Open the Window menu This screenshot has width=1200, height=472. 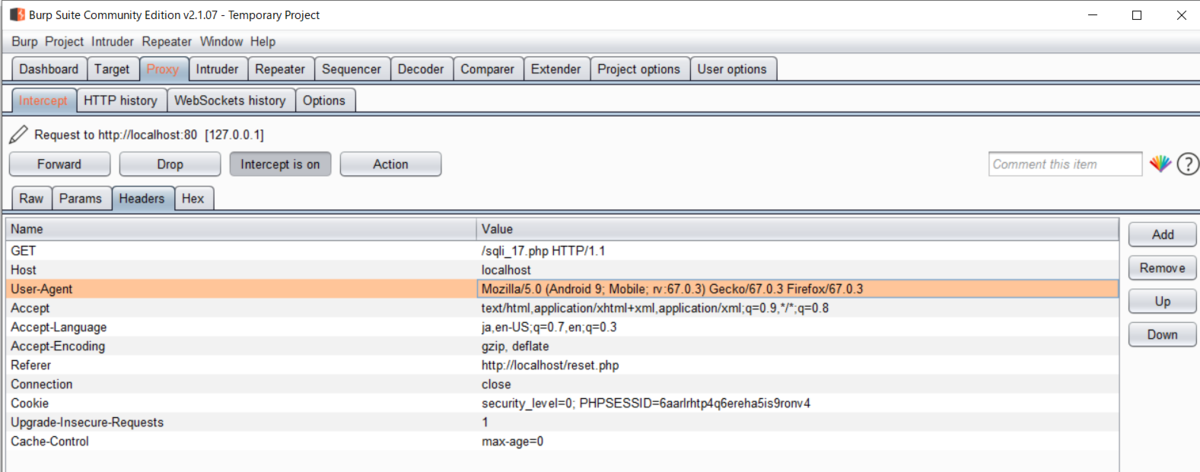pos(221,42)
